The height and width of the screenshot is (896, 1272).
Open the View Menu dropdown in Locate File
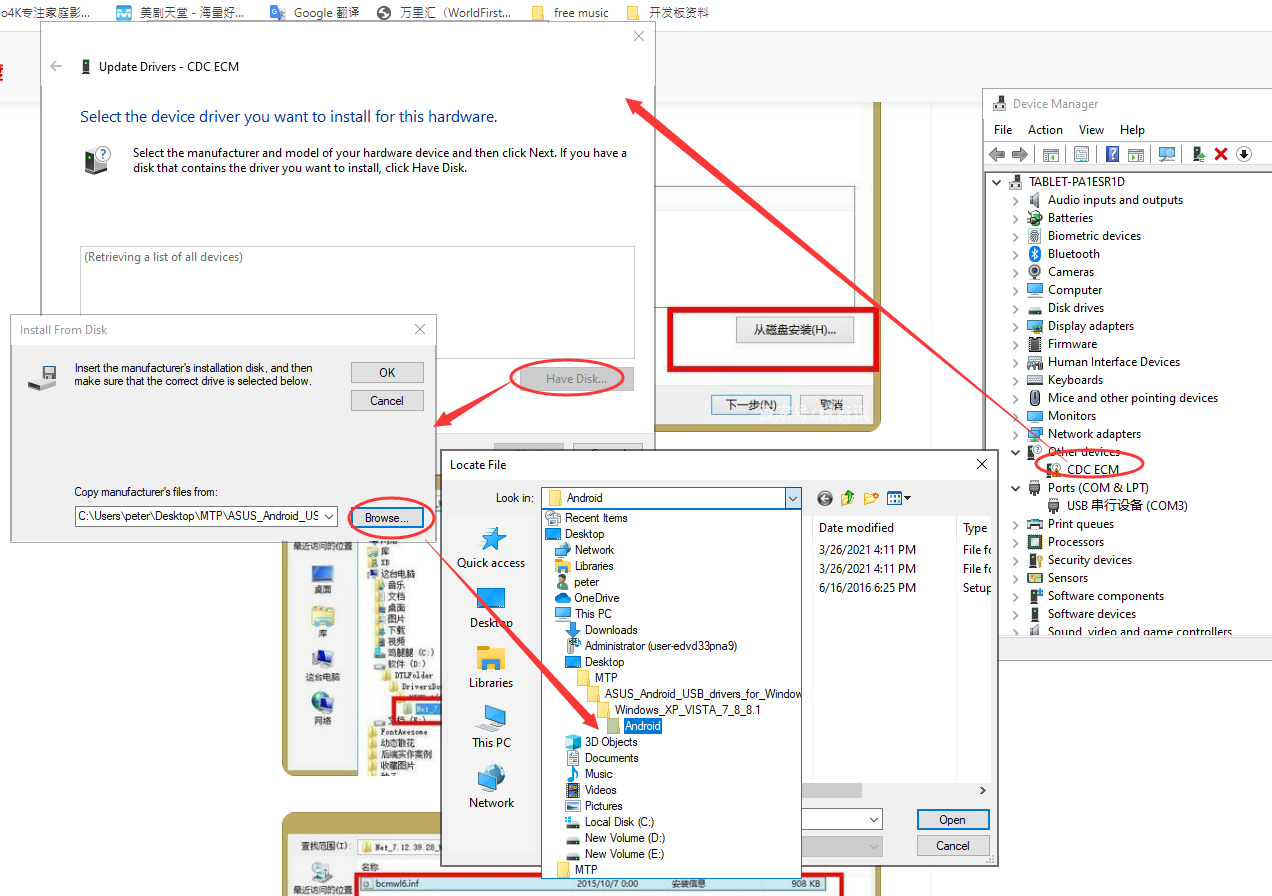pyautogui.click(x=899, y=498)
